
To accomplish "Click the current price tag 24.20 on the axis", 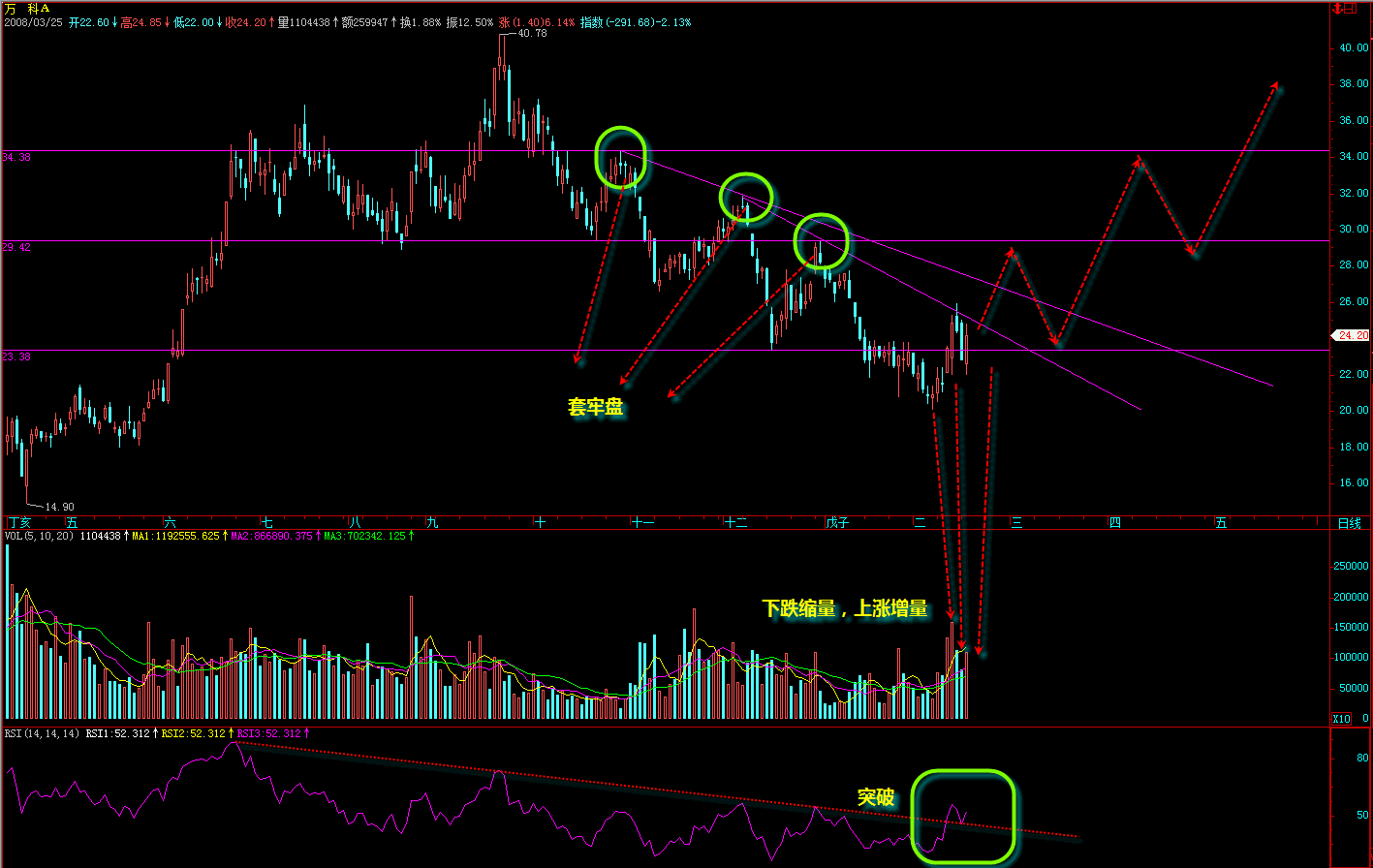I will (1350, 336).
